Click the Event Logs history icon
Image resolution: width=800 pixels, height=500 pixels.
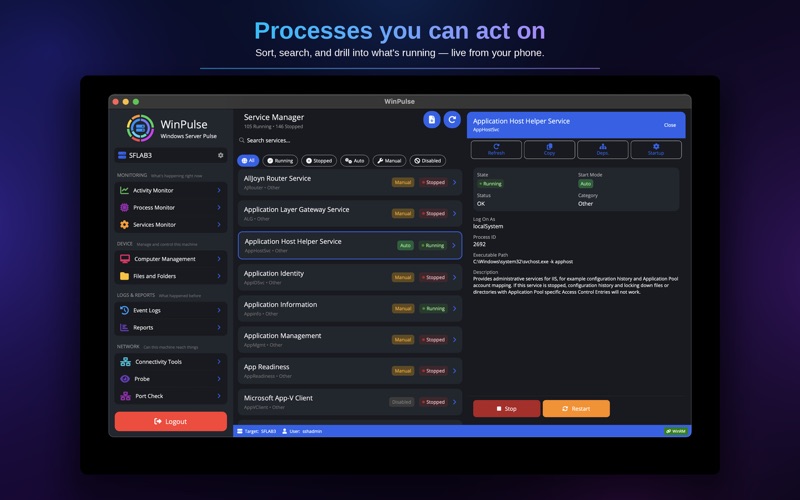[x=124, y=310]
